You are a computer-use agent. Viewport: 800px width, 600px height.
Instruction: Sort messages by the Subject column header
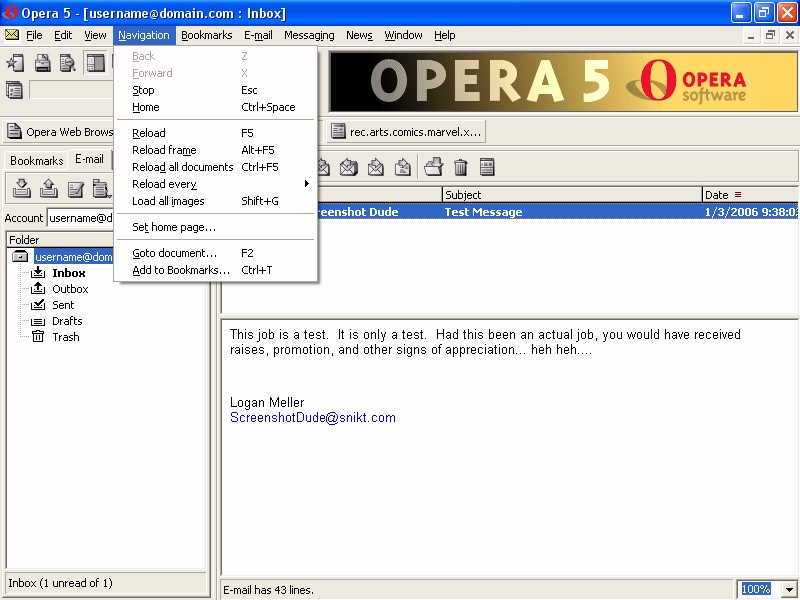click(x=572, y=194)
